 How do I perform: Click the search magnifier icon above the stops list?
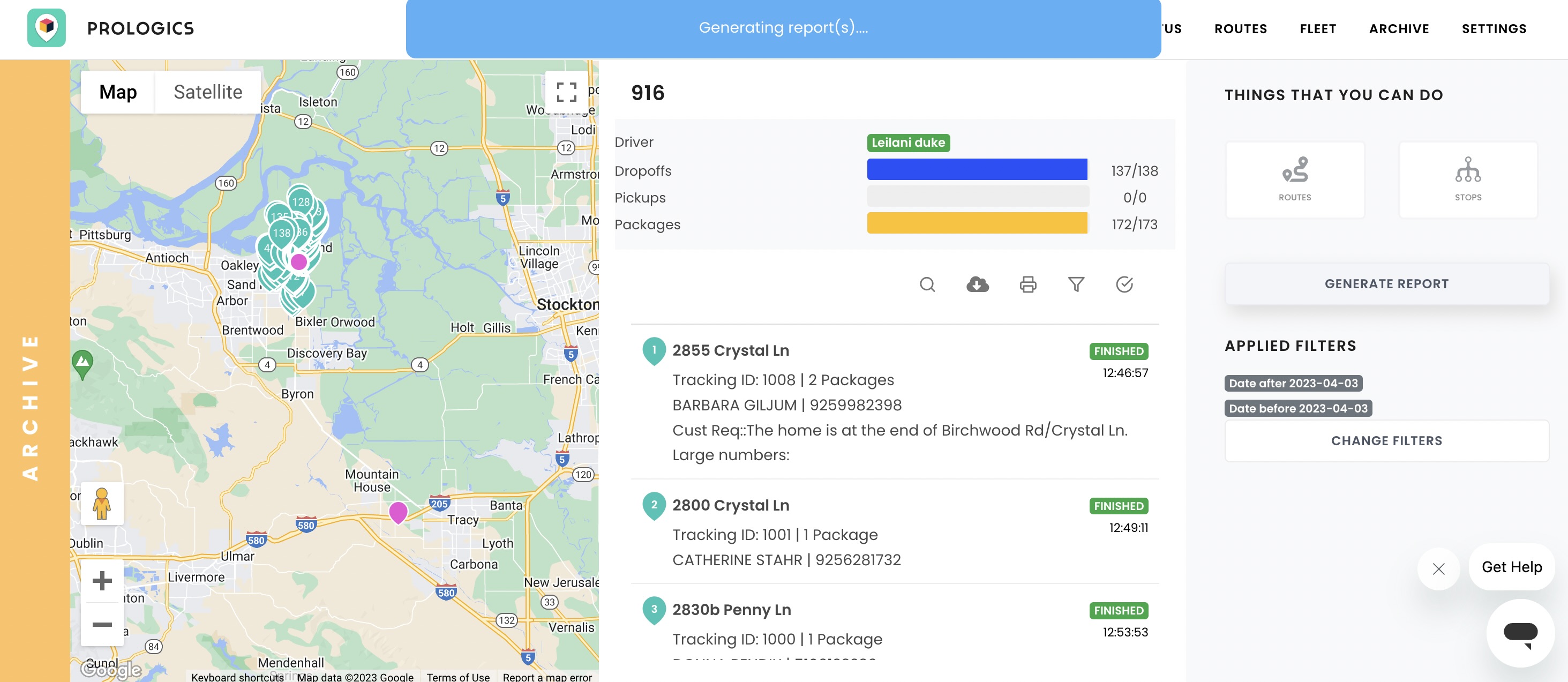click(x=927, y=284)
